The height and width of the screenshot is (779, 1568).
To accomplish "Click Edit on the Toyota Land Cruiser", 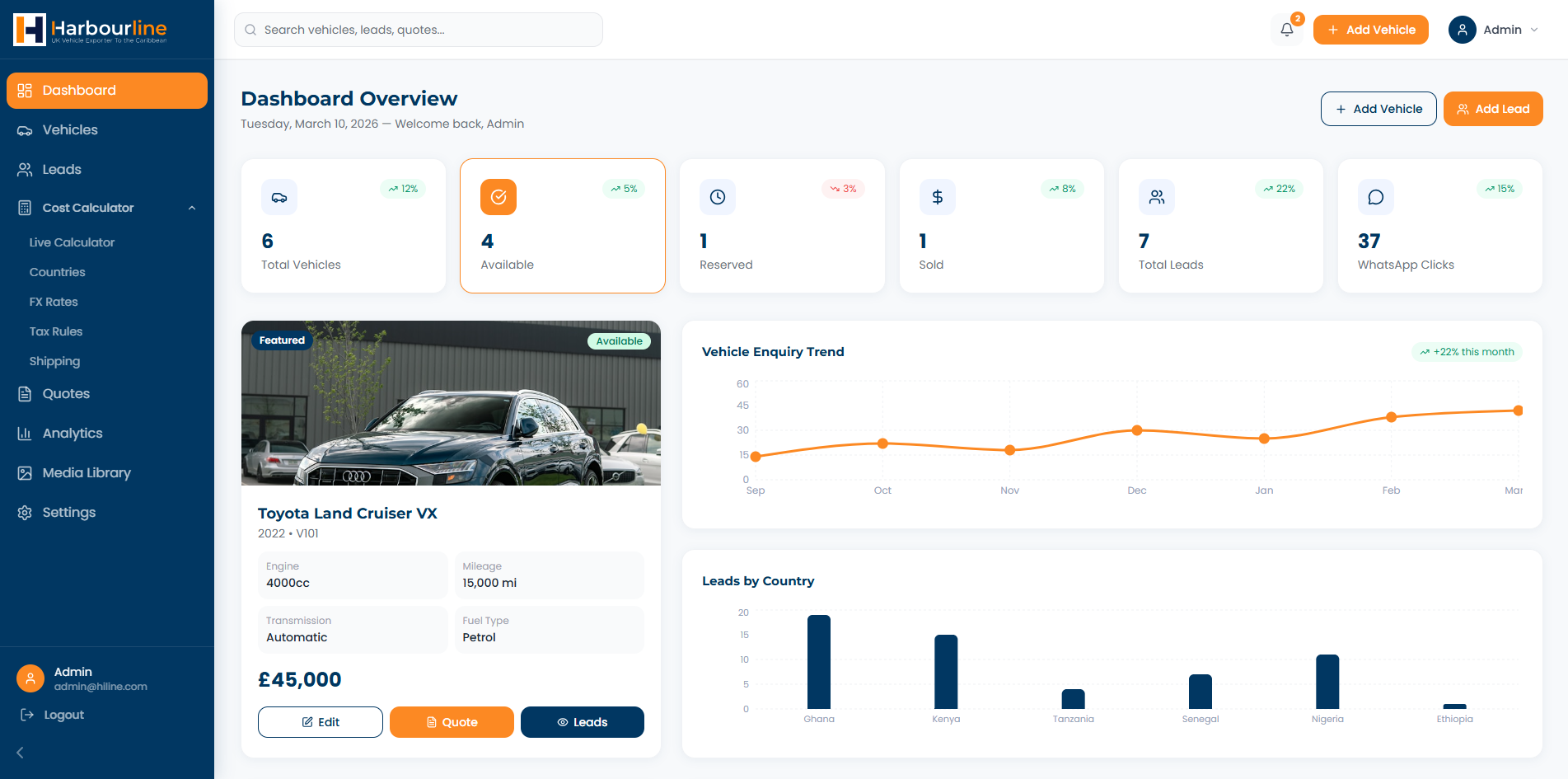I will [320, 722].
